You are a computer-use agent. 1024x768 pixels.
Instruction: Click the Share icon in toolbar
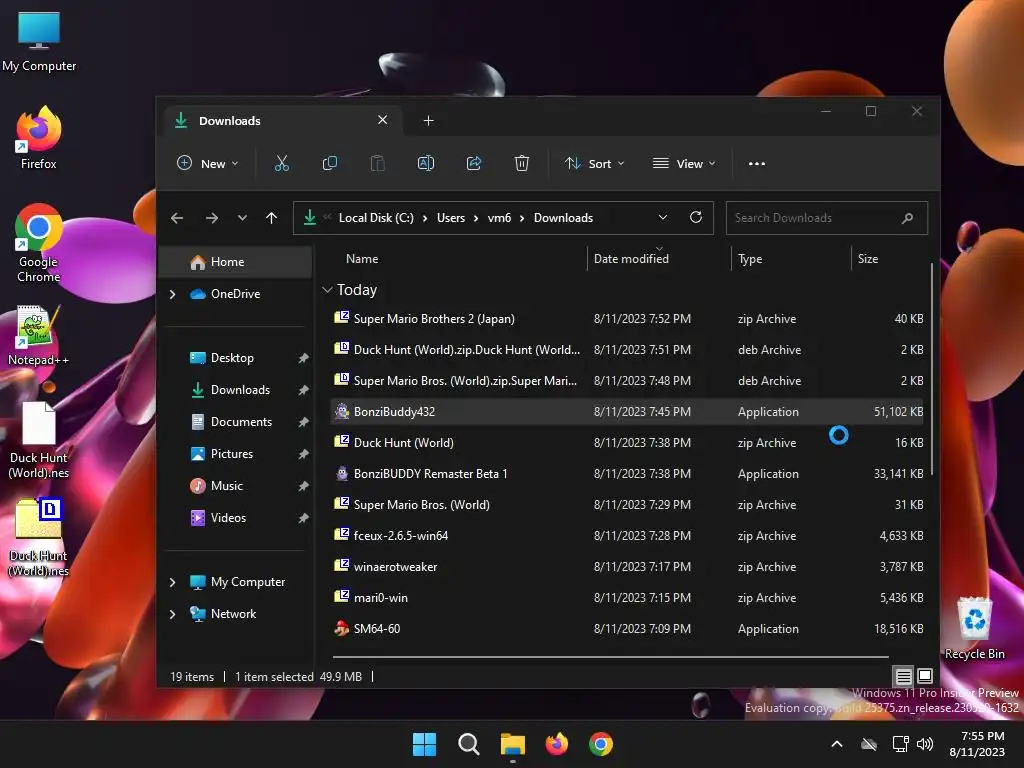point(474,163)
